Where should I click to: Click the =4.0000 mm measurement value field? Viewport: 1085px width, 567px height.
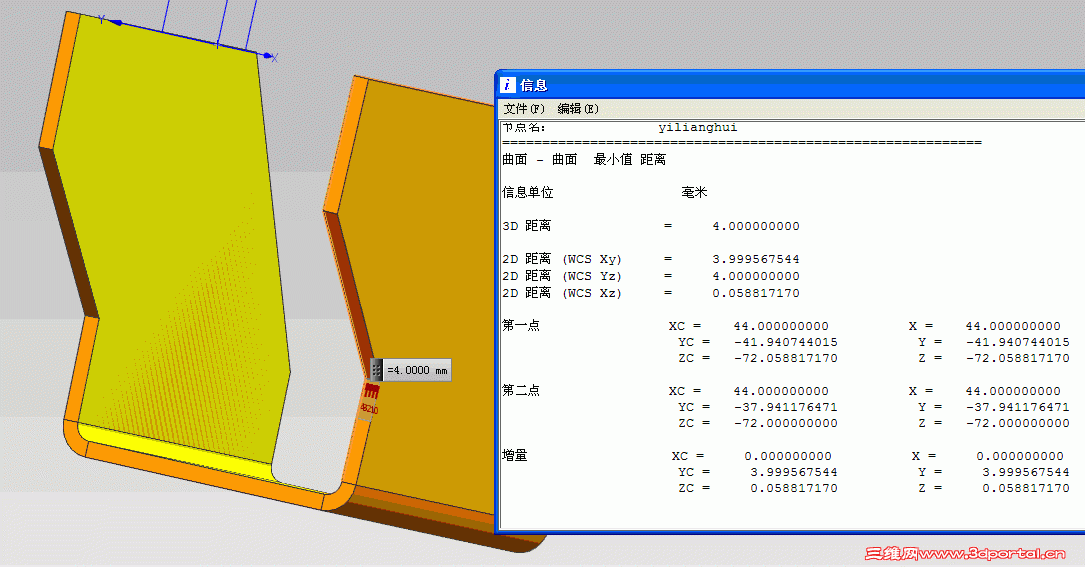coord(417,370)
